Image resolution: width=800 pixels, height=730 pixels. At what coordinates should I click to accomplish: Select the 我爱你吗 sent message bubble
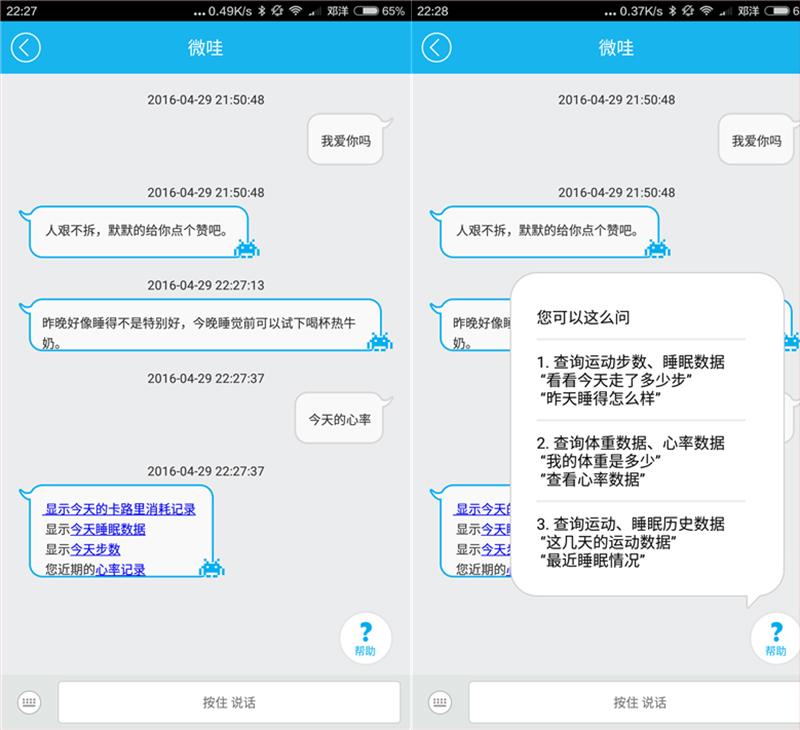344,139
